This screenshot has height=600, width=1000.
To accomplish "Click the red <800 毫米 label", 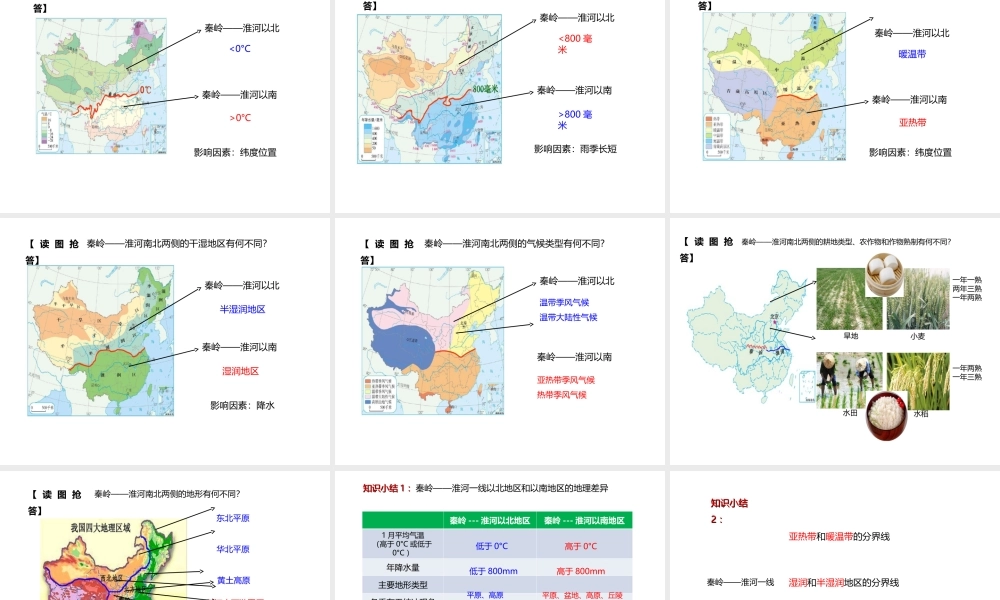I will point(575,44).
